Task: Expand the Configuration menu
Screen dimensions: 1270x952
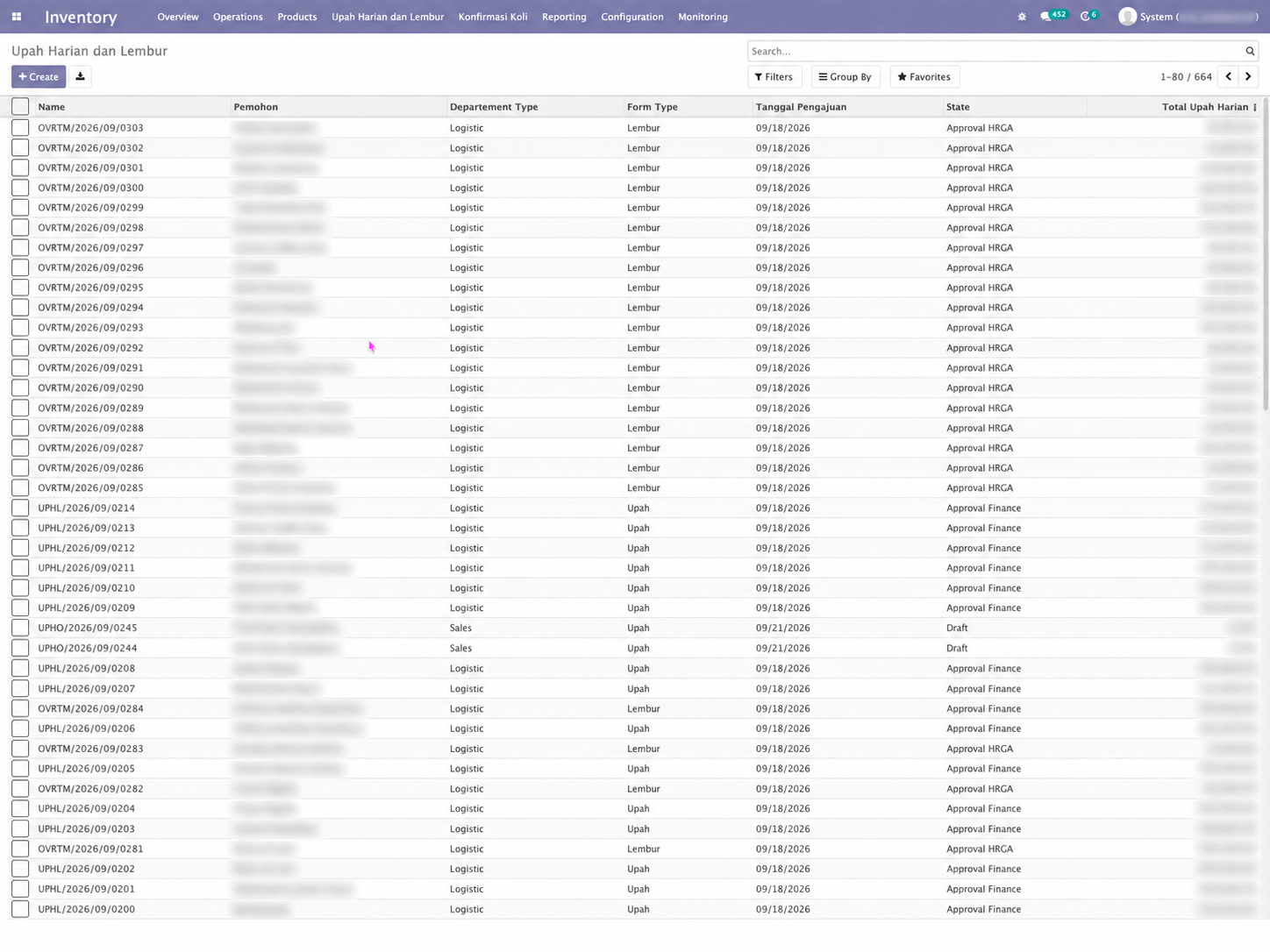Action: (x=632, y=17)
